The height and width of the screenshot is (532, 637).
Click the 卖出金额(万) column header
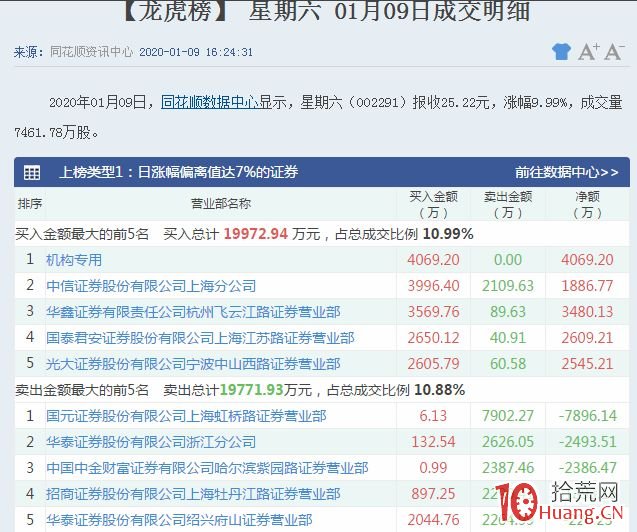pos(508,204)
